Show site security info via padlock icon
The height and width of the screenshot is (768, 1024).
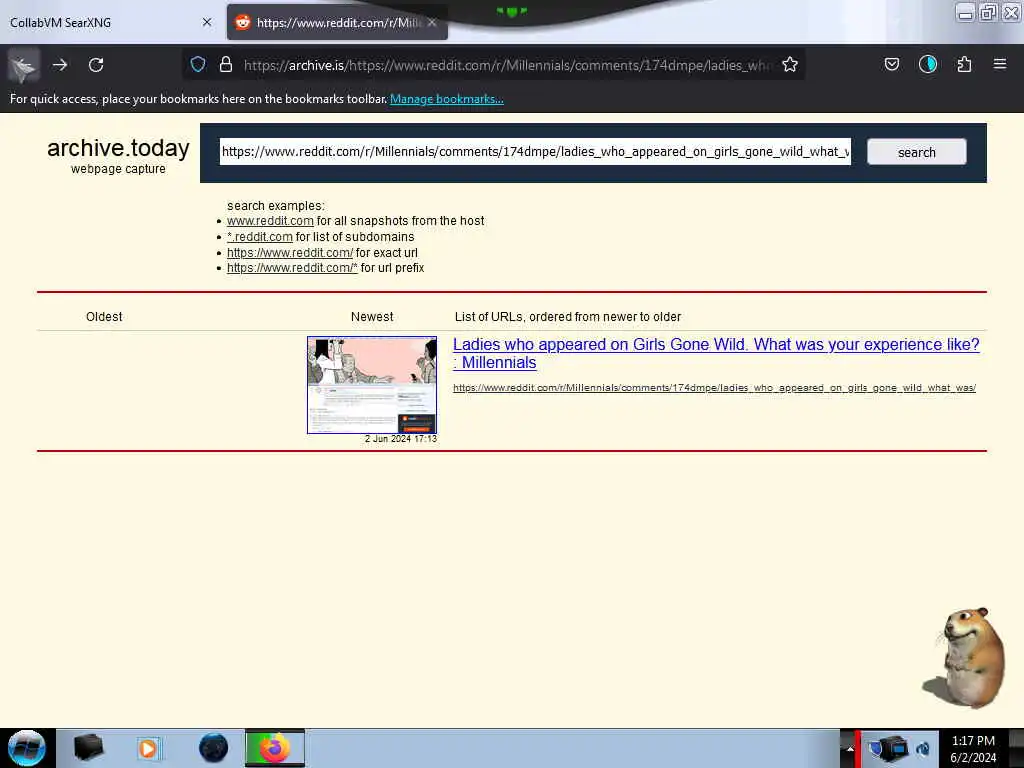tap(226, 65)
